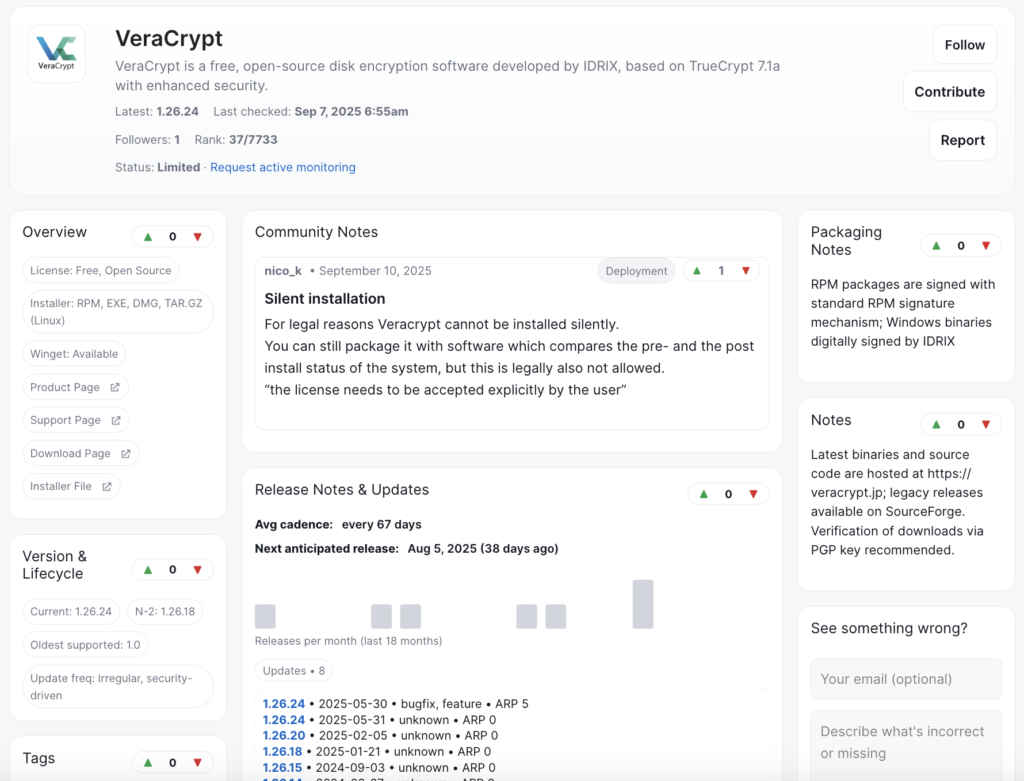Viewport: 1024px width, 781px height.
Task: Click the Describe what's incorrect textbox
Action: click(906, 746)
